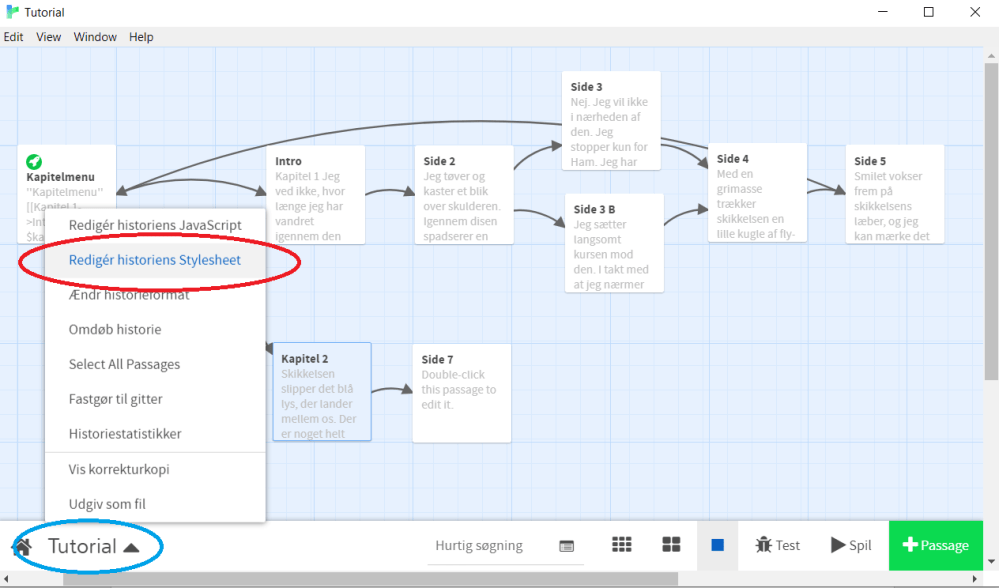Click Udgiv som fil to publish
999x588 pixels.
(x=107, y=504)
